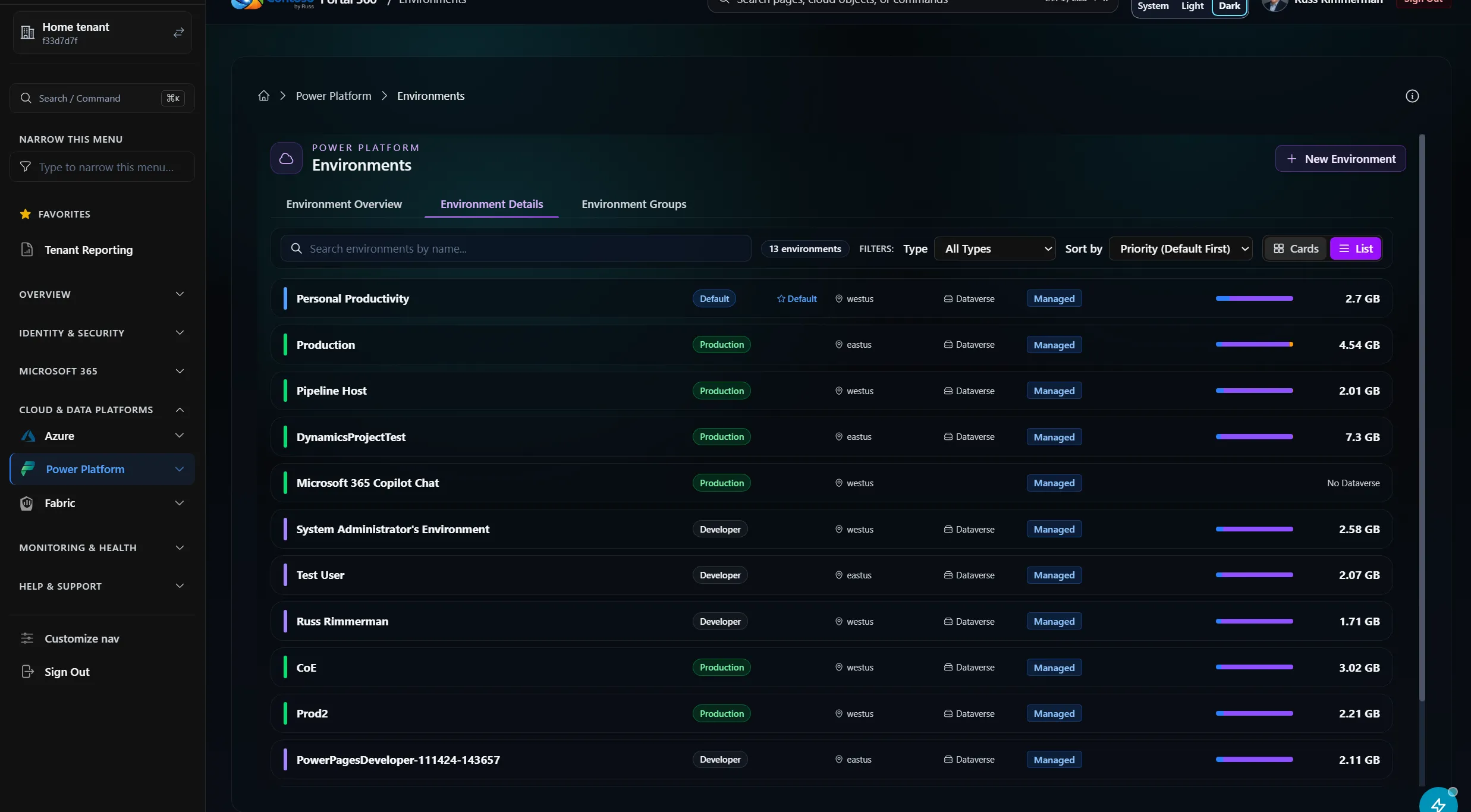
Task: Open System Administrator's Environment row
Action: point(831,529)
